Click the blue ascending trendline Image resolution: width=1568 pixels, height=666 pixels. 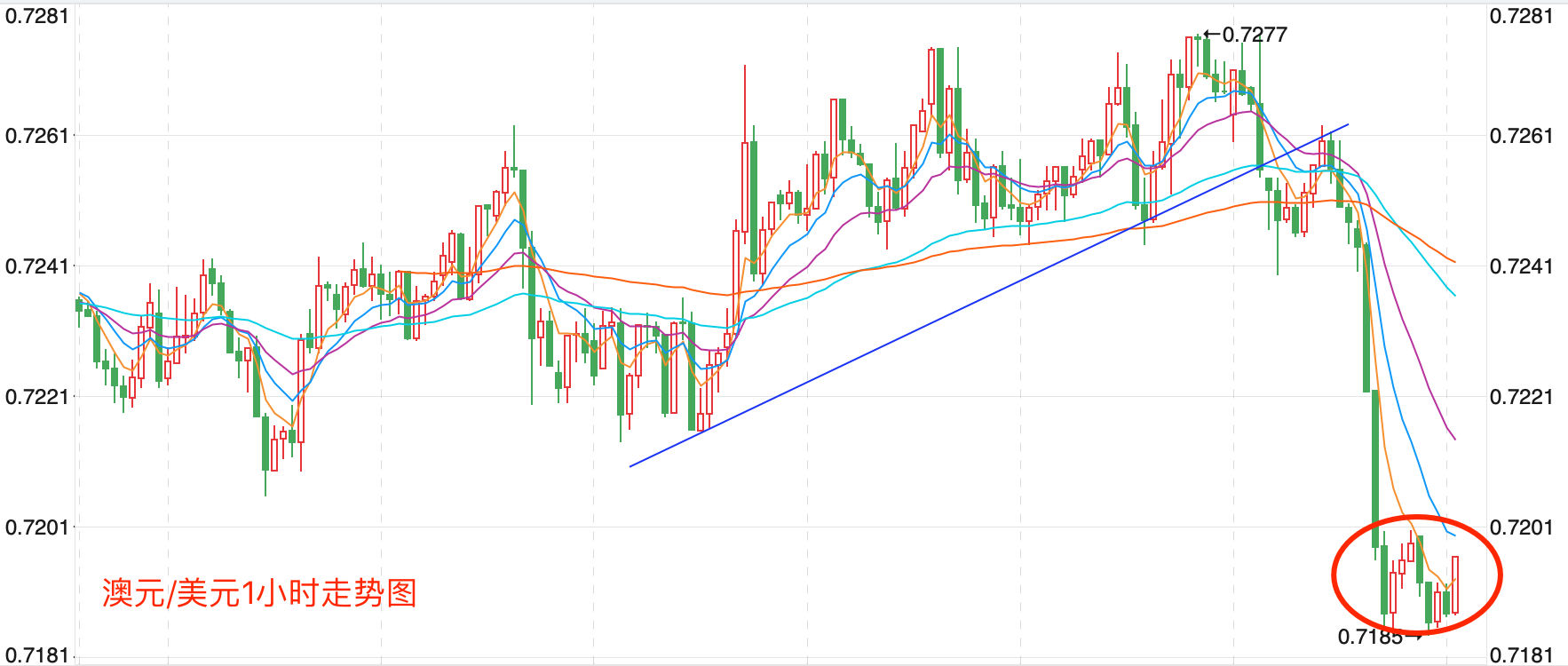pyautogui.click(x=989, y=295)
